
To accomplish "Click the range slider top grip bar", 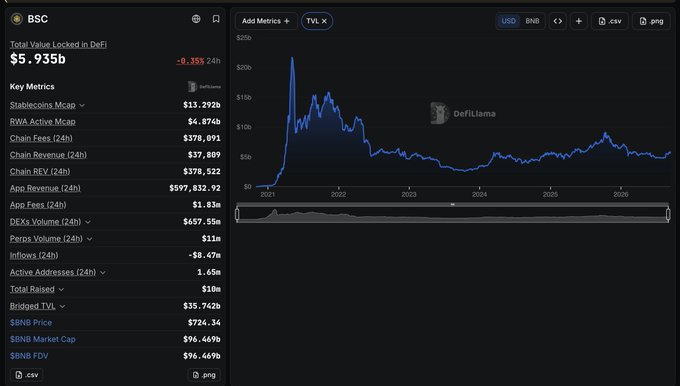I will click(452, 204).
